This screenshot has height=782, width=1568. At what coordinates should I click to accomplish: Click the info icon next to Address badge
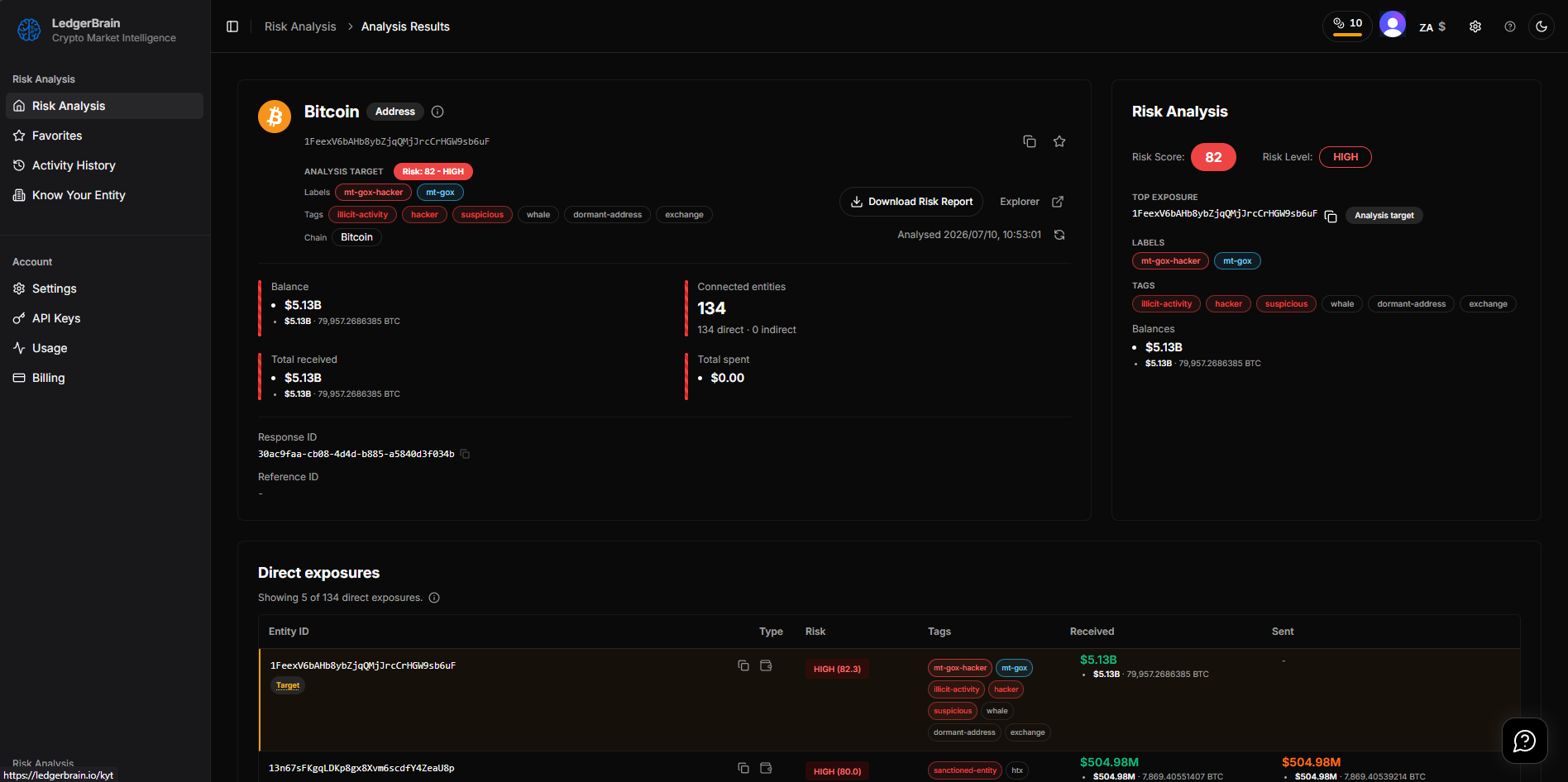437,112
